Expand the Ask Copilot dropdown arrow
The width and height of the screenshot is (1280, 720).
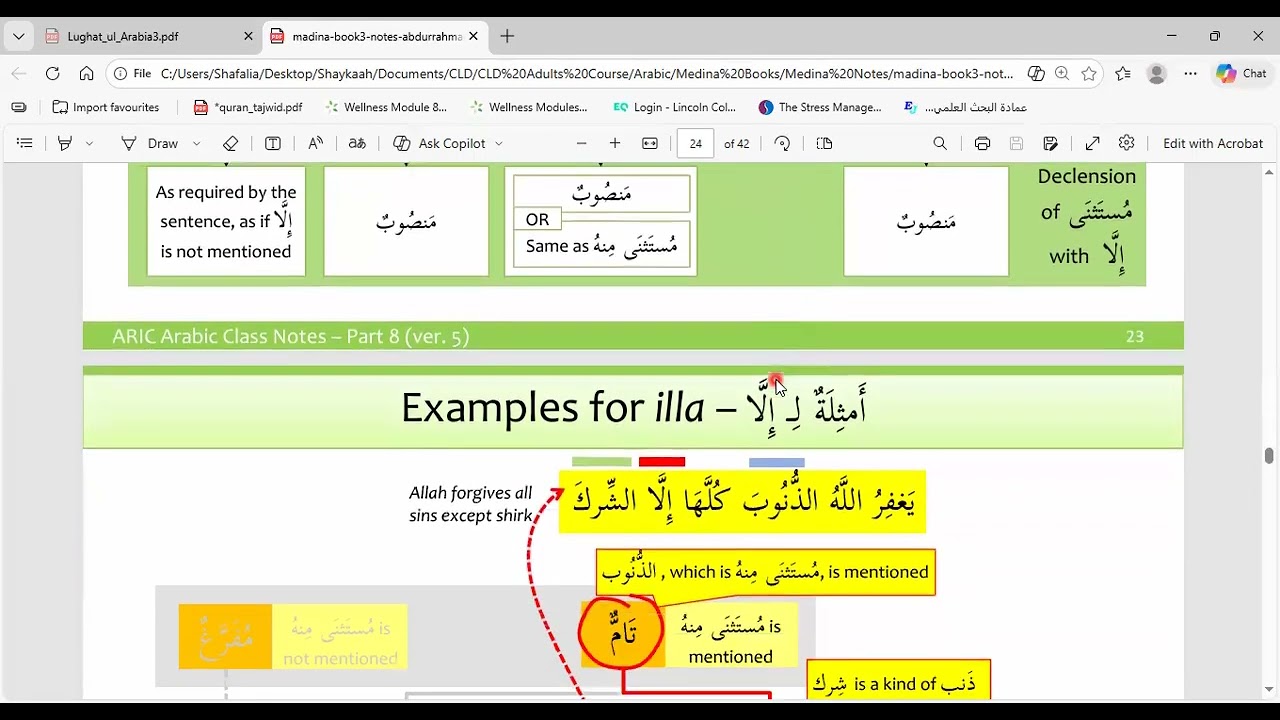coord(498,143)
